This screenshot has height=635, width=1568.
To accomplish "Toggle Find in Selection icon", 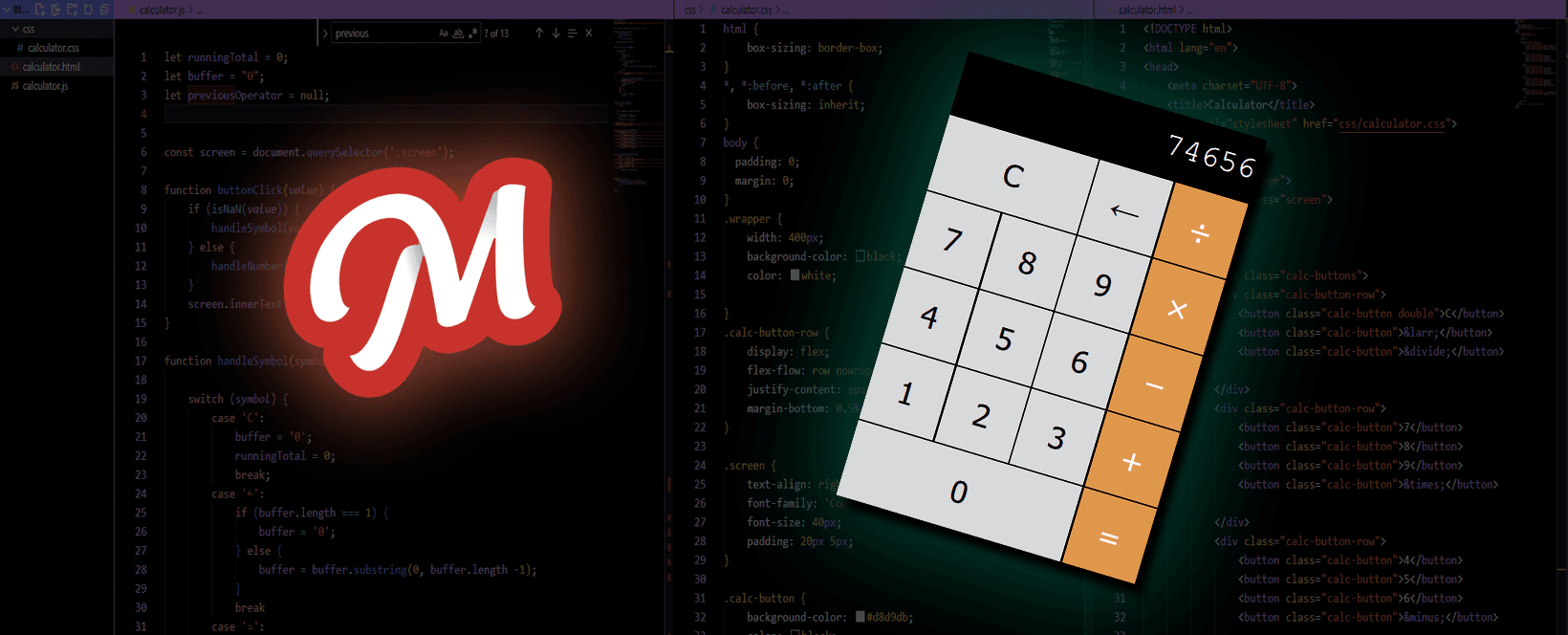I will coord(572,33).
